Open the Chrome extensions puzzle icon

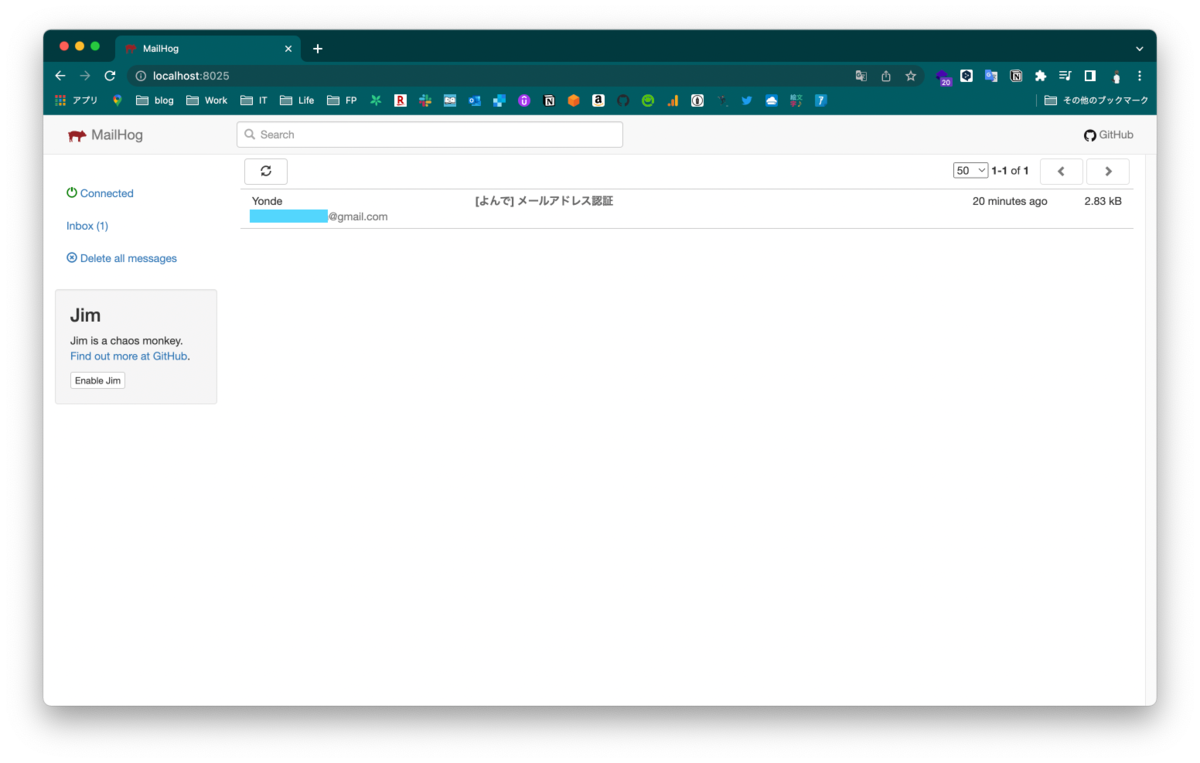(x=1042, y=76)
